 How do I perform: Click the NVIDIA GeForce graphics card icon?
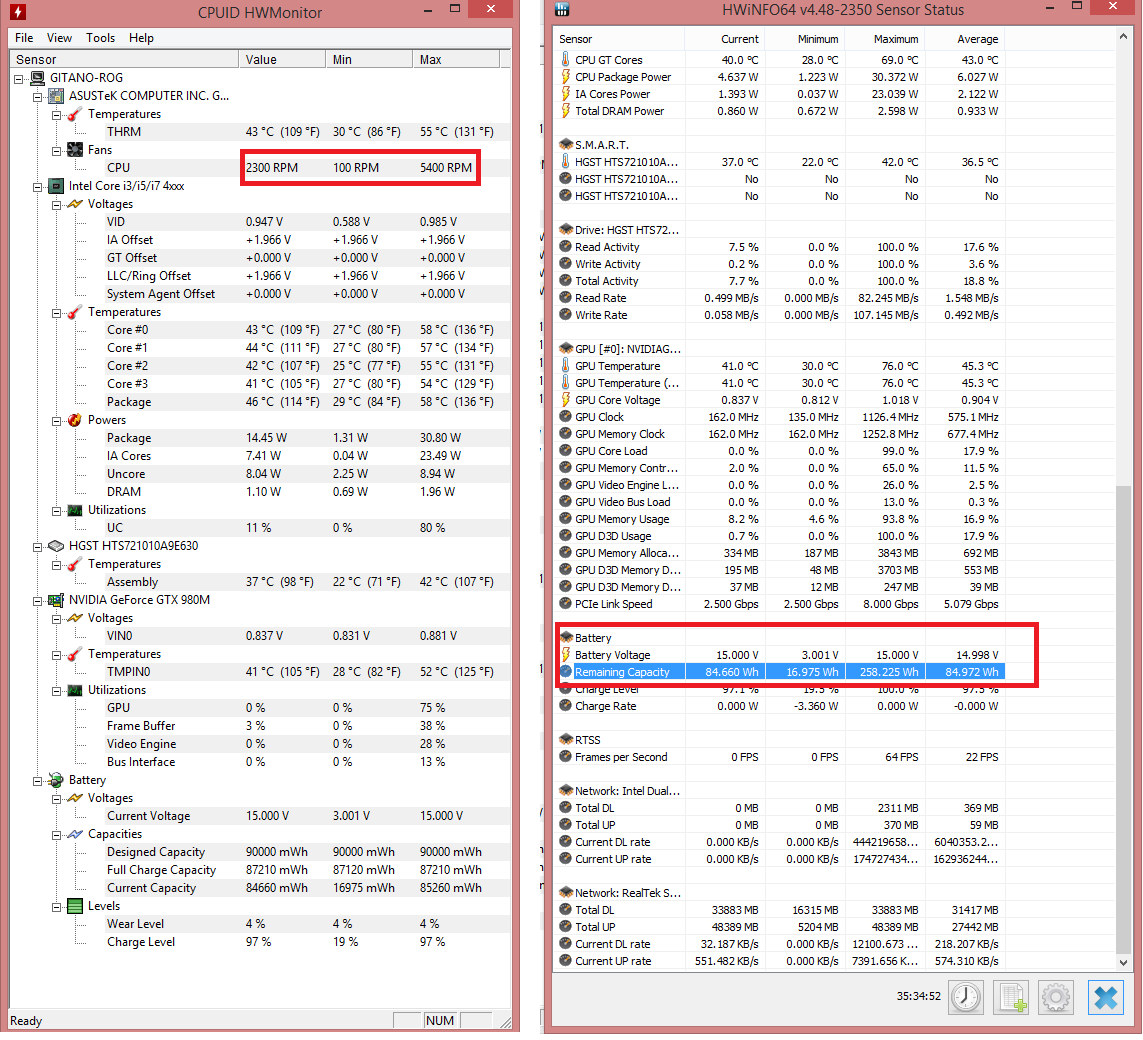[56, 601]
